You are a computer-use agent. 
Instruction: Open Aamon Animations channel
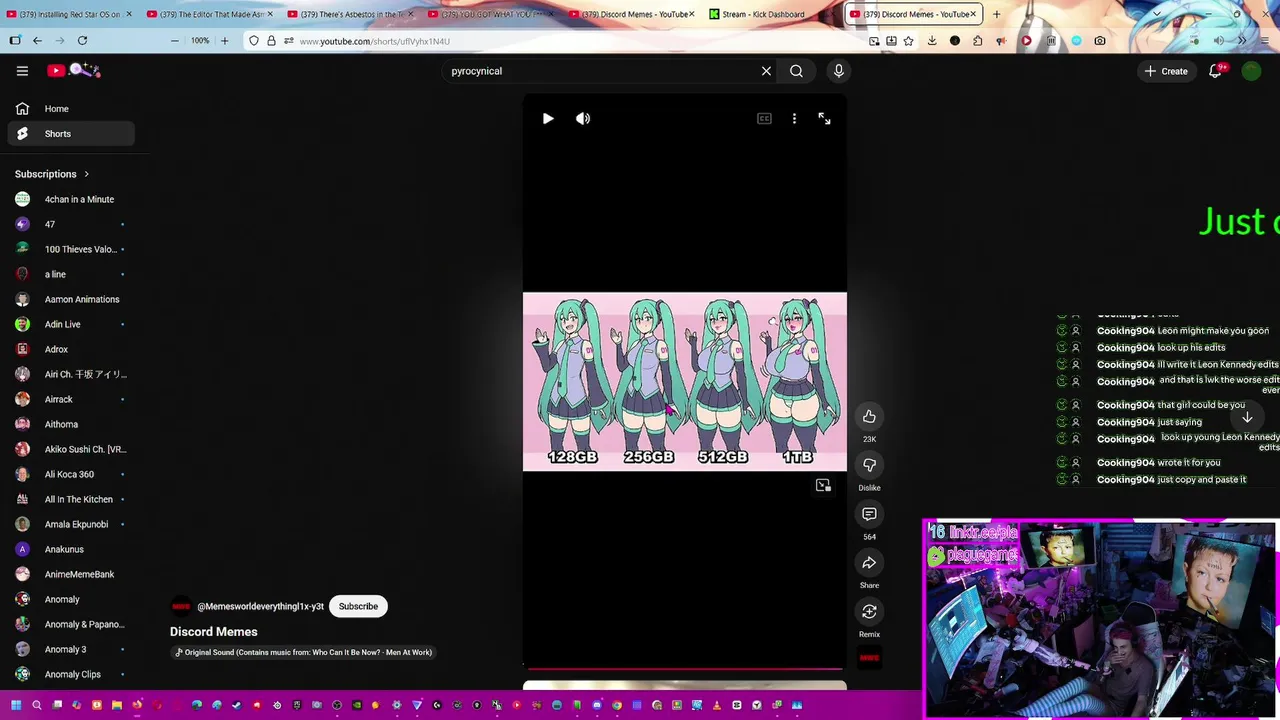click(71, 299)
